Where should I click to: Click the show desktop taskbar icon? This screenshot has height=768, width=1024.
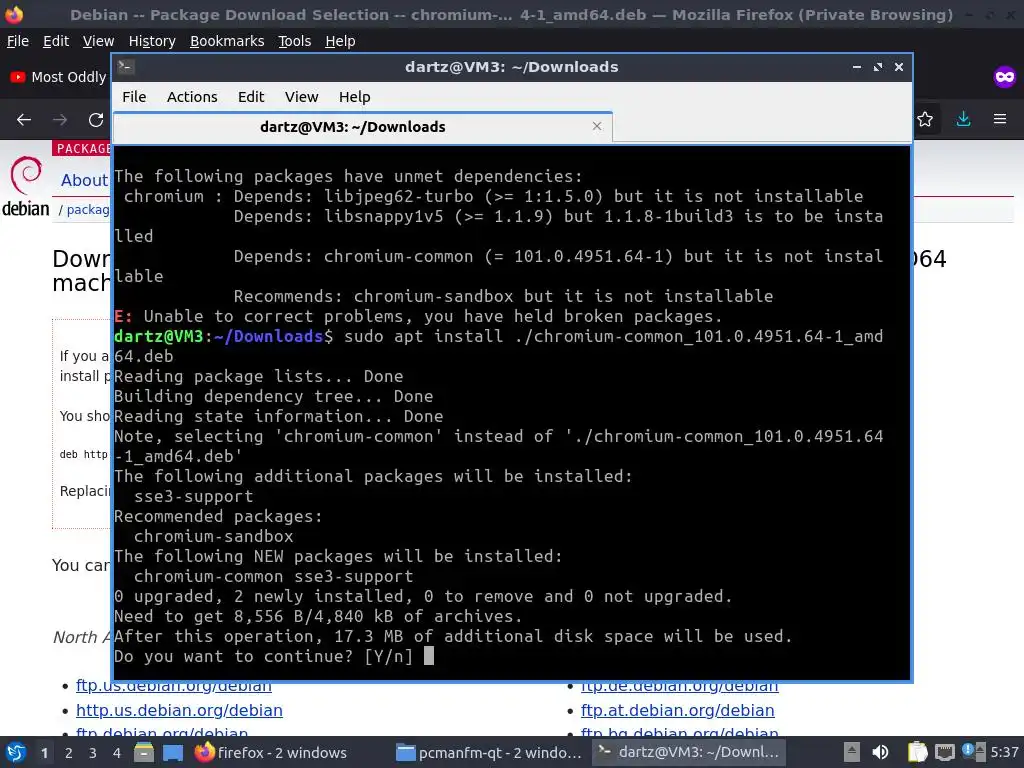[x=173, y=752]
